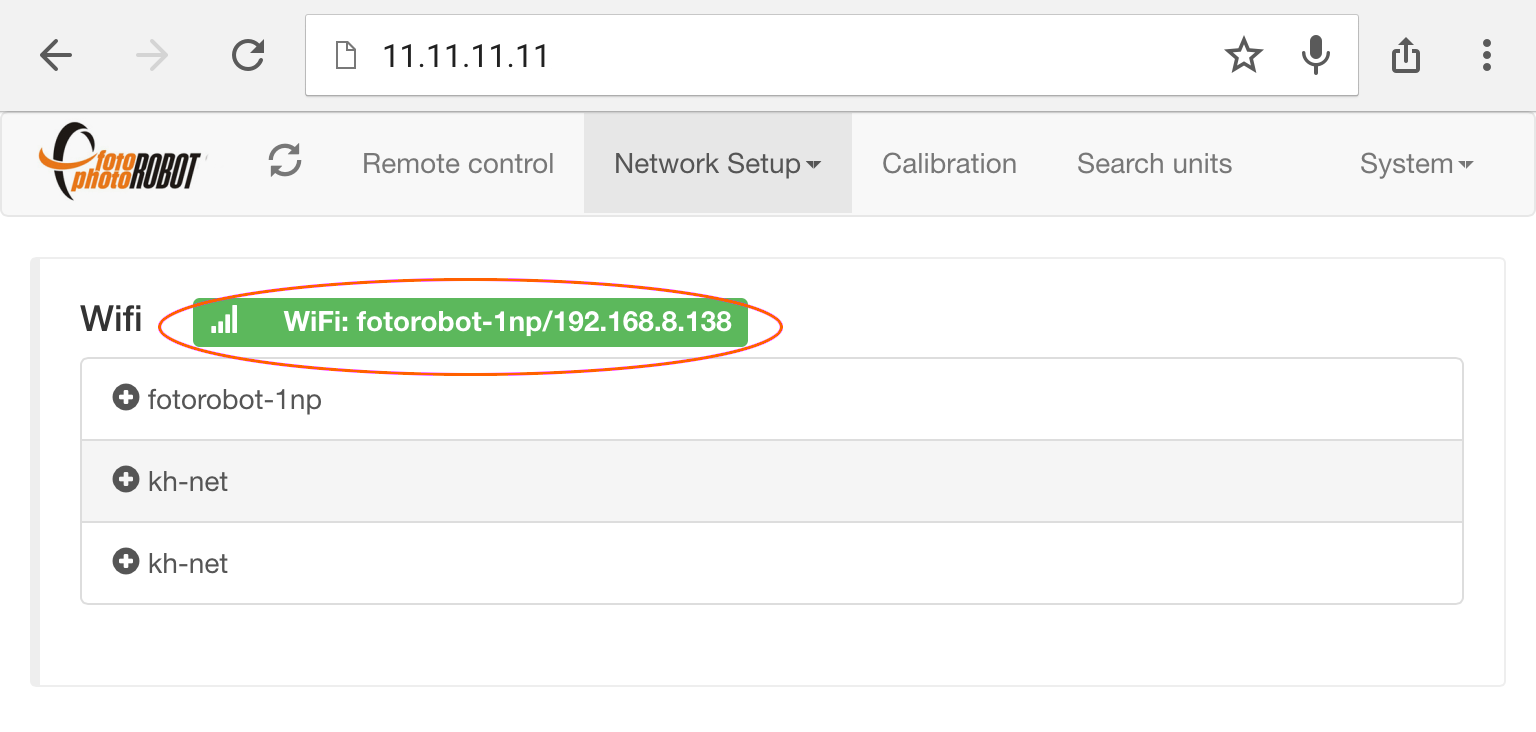Expand the second kh-net plus icon
The width and height of the screenshot is (1536, 732).
126,562
